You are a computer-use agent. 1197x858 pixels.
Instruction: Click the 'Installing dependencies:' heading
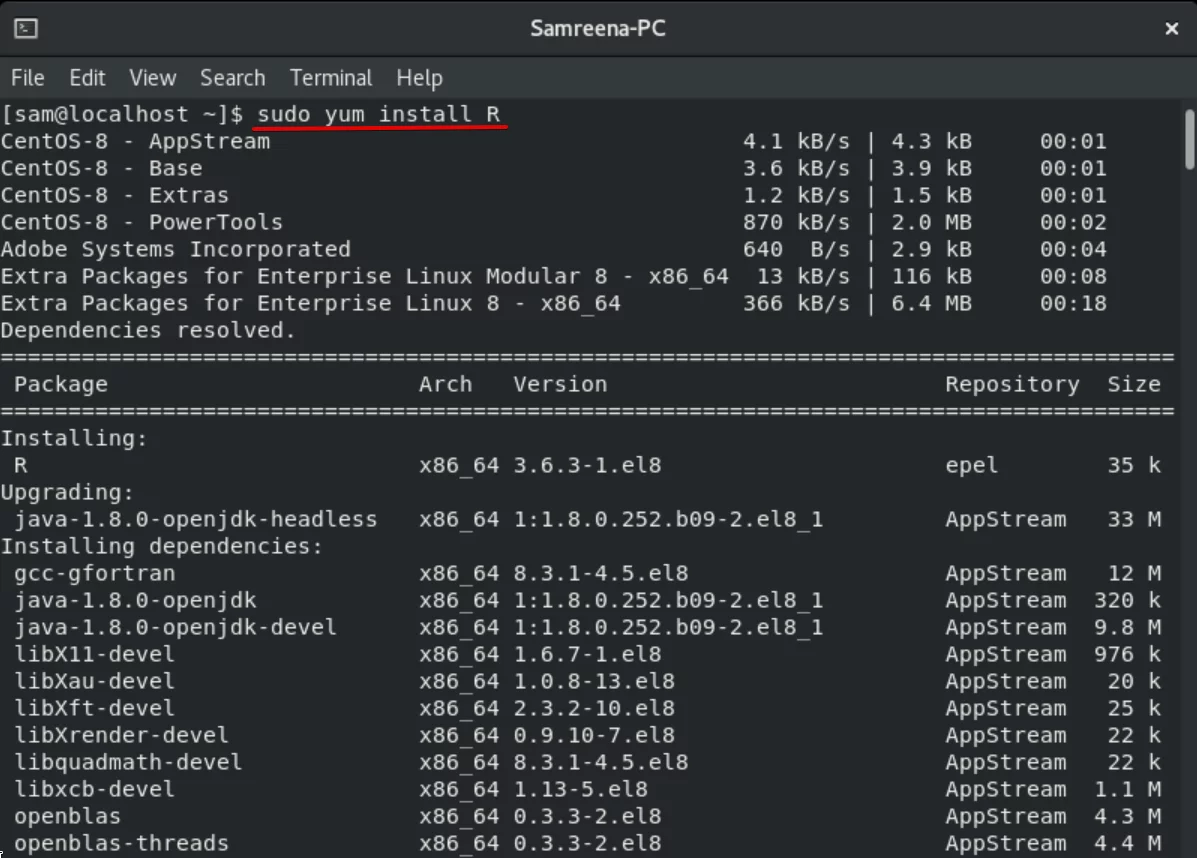click(162, 547)
